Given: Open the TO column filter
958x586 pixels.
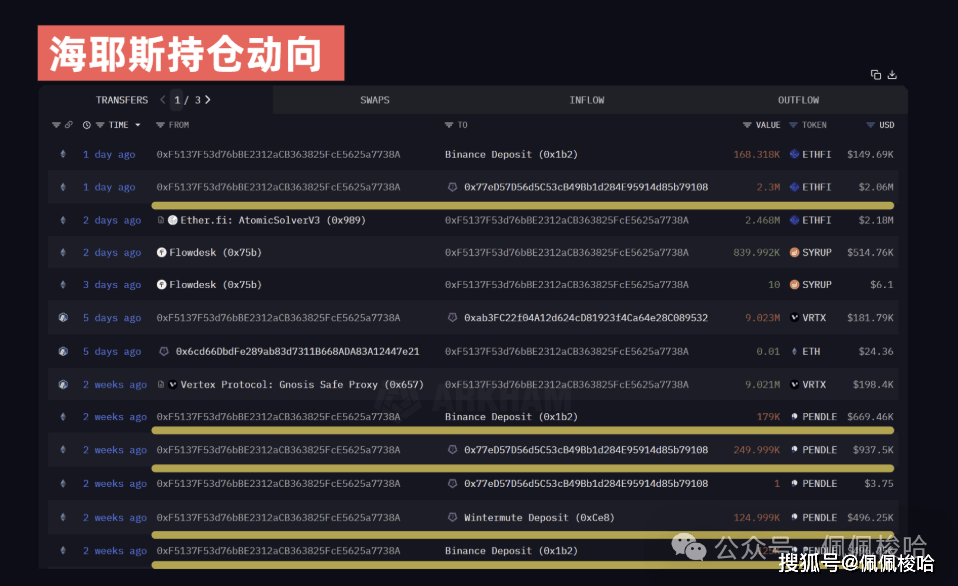Looking at the screenshot, I should (449, 125).
